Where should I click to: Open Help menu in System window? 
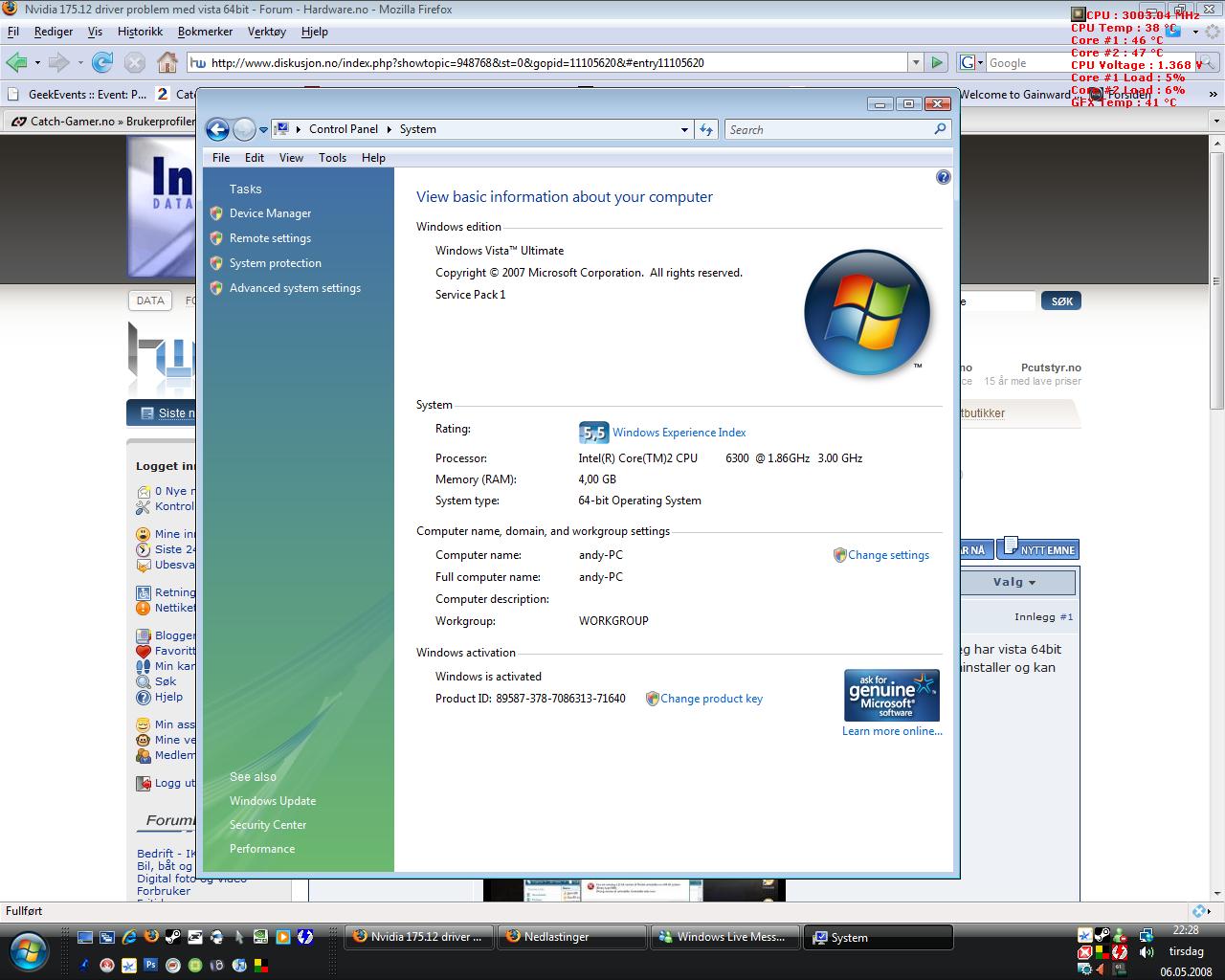tap(373, 158)
